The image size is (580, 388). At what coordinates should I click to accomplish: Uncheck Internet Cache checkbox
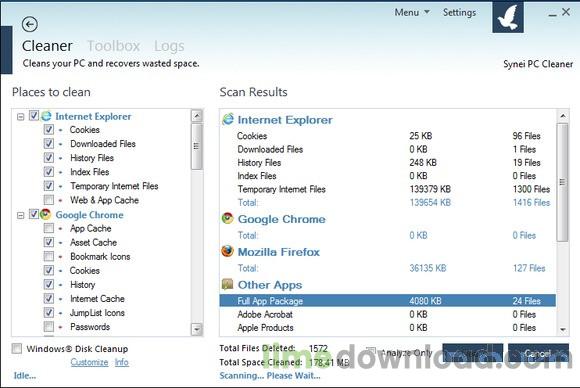click(x=49, y=298)
